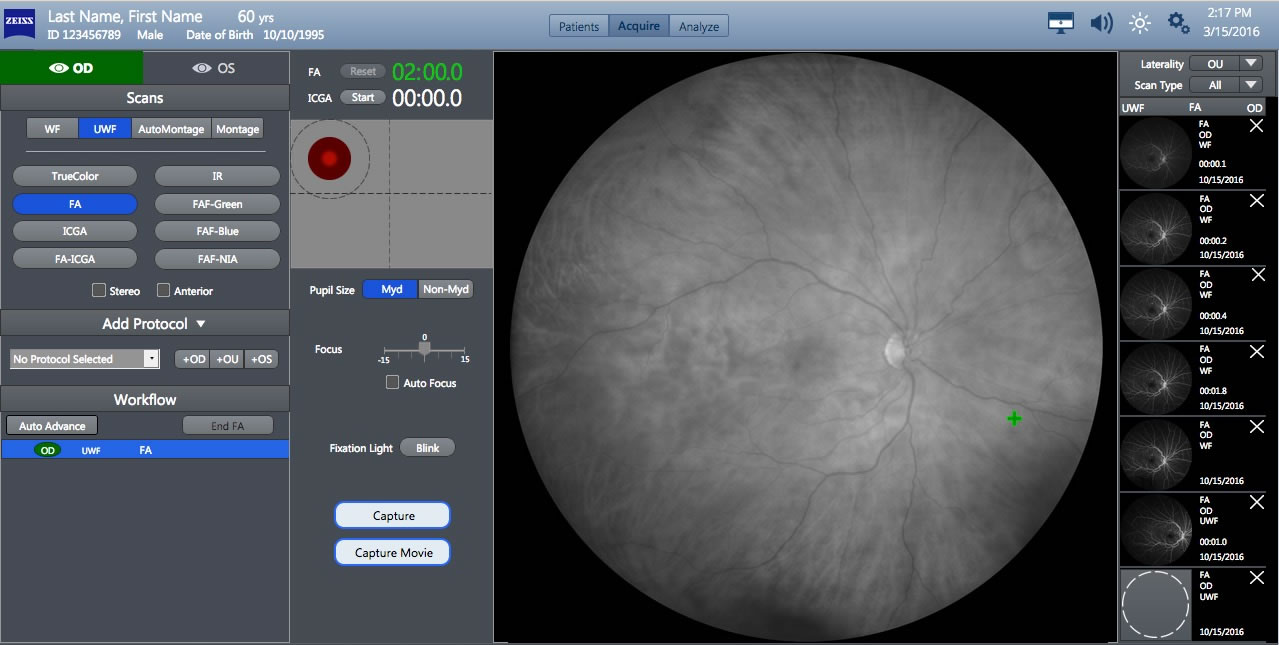This screenshot has width=1279, height=645.
Task: Start the ICGA timer
Action: 363,97
